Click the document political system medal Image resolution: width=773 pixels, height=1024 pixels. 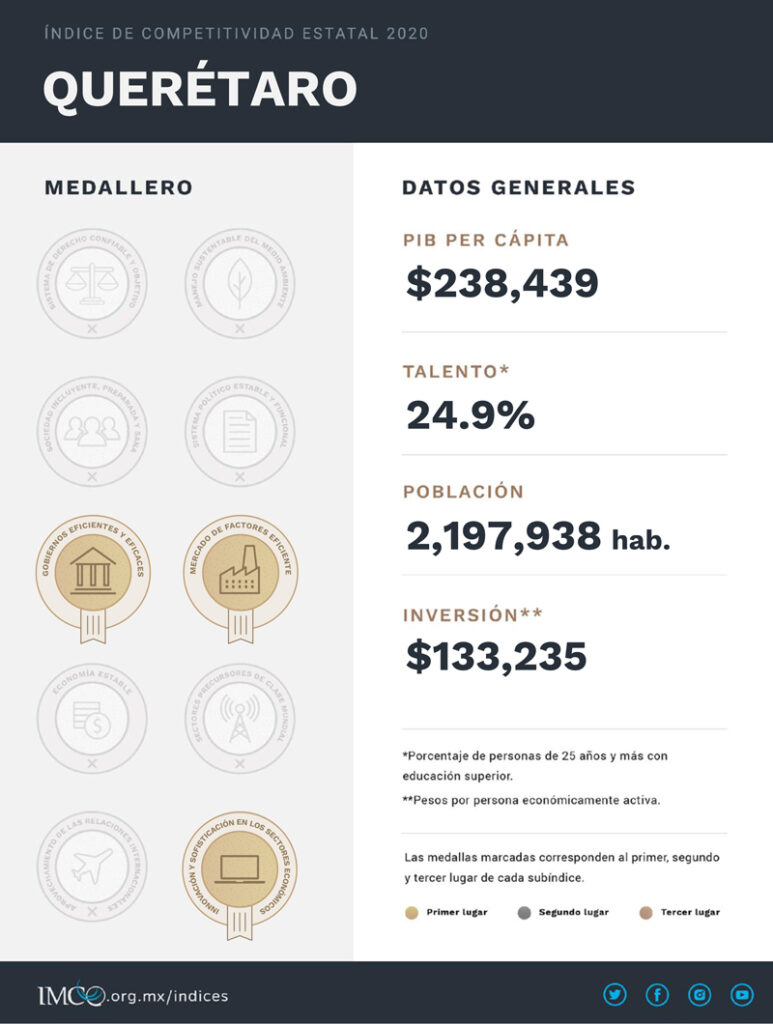coord(239,431)
